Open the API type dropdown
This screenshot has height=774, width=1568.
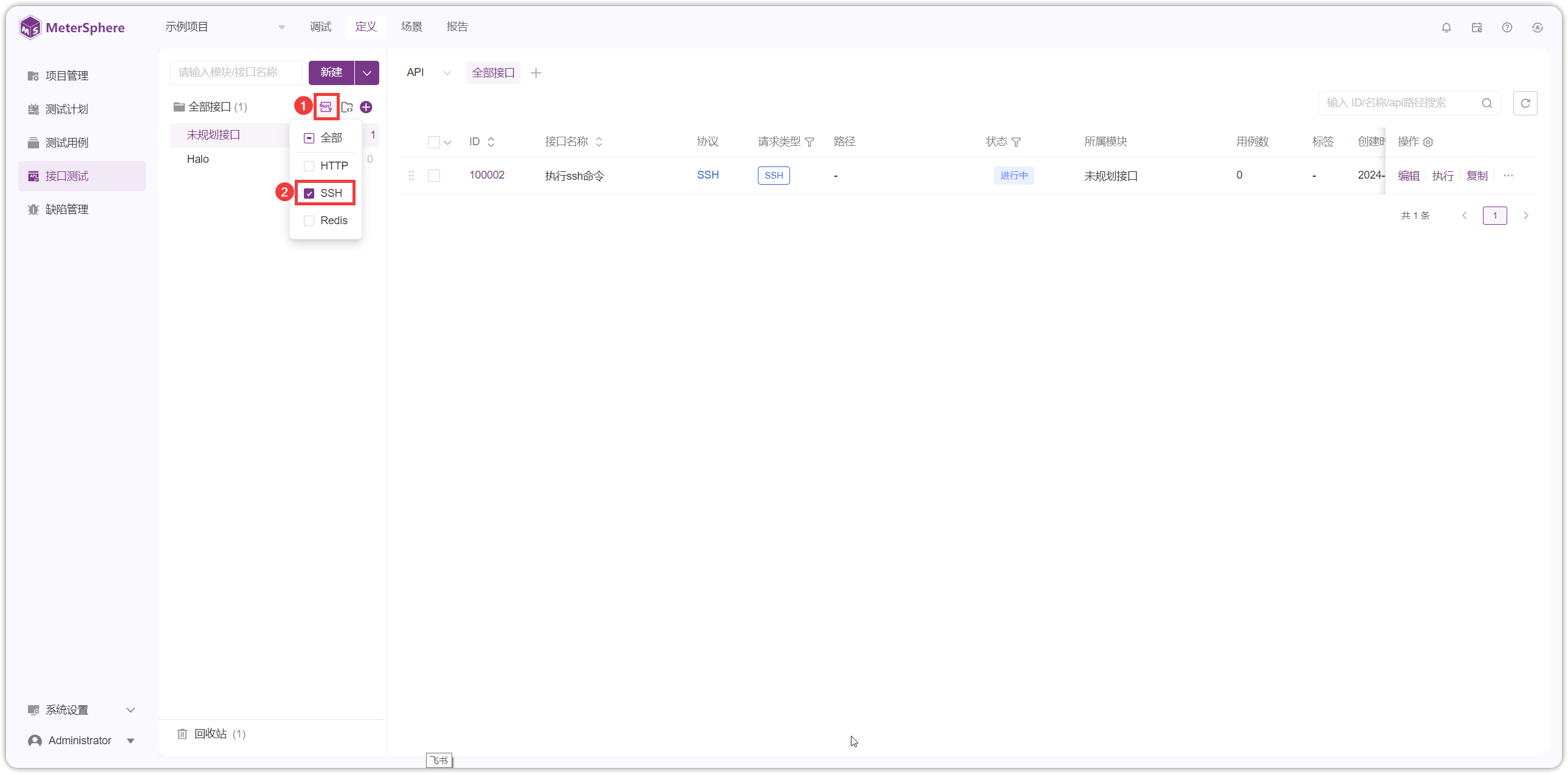point(428,72)
